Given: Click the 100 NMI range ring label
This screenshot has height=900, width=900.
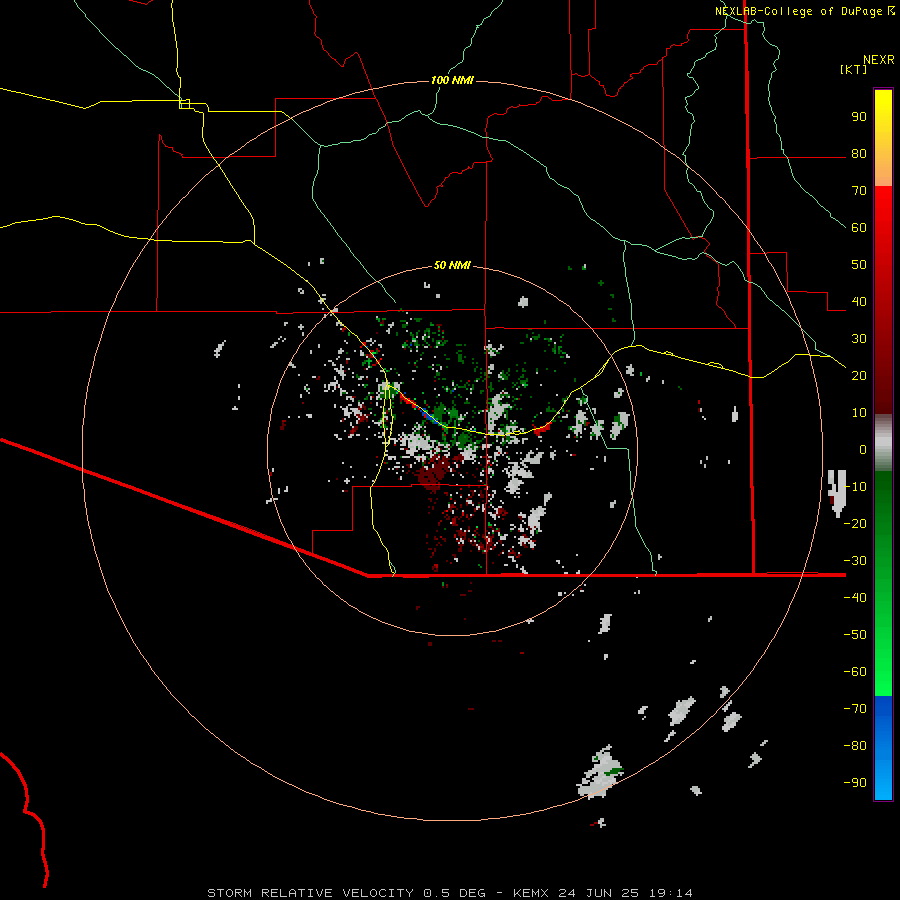Looking at the screenshot, I should click(452, 80).
